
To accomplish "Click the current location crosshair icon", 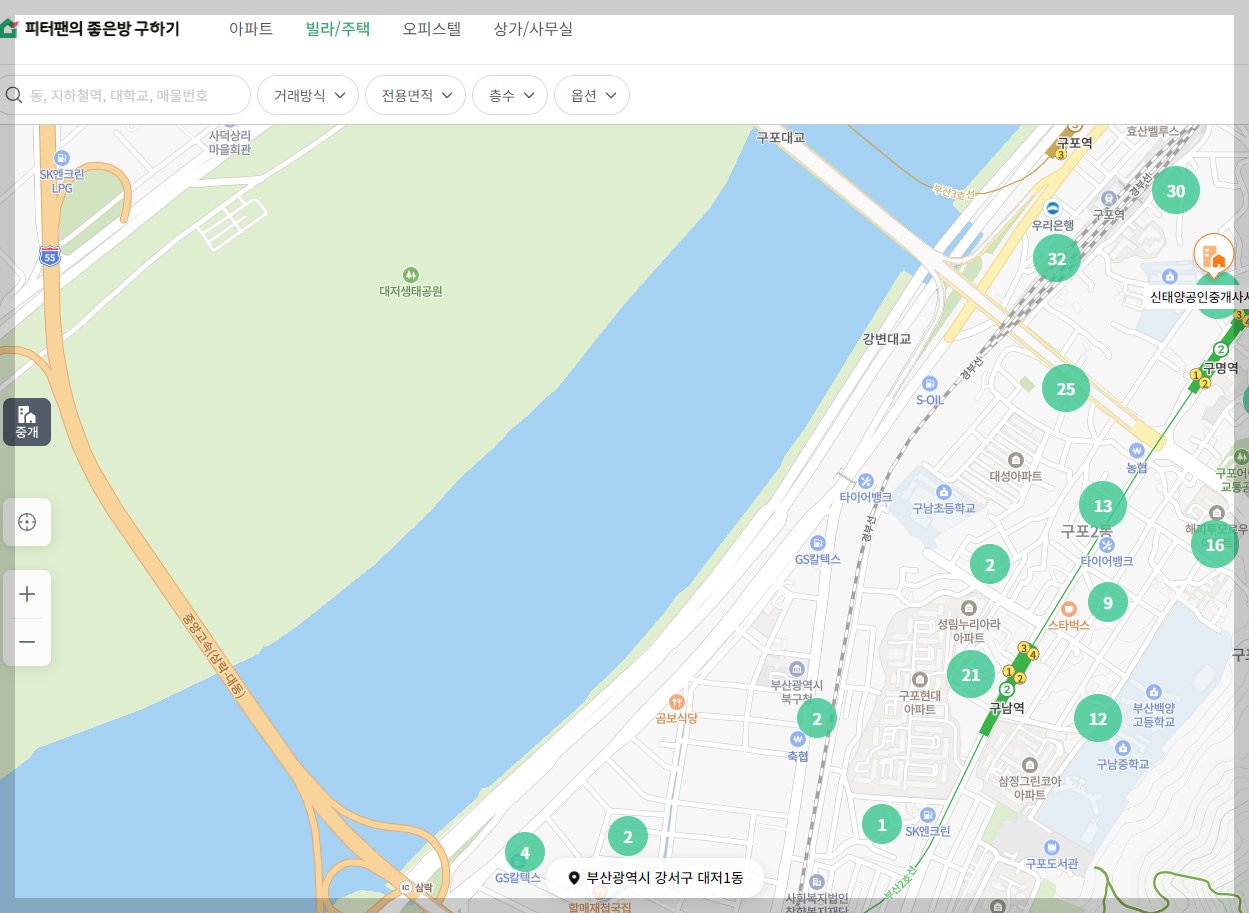I will 26,521.
